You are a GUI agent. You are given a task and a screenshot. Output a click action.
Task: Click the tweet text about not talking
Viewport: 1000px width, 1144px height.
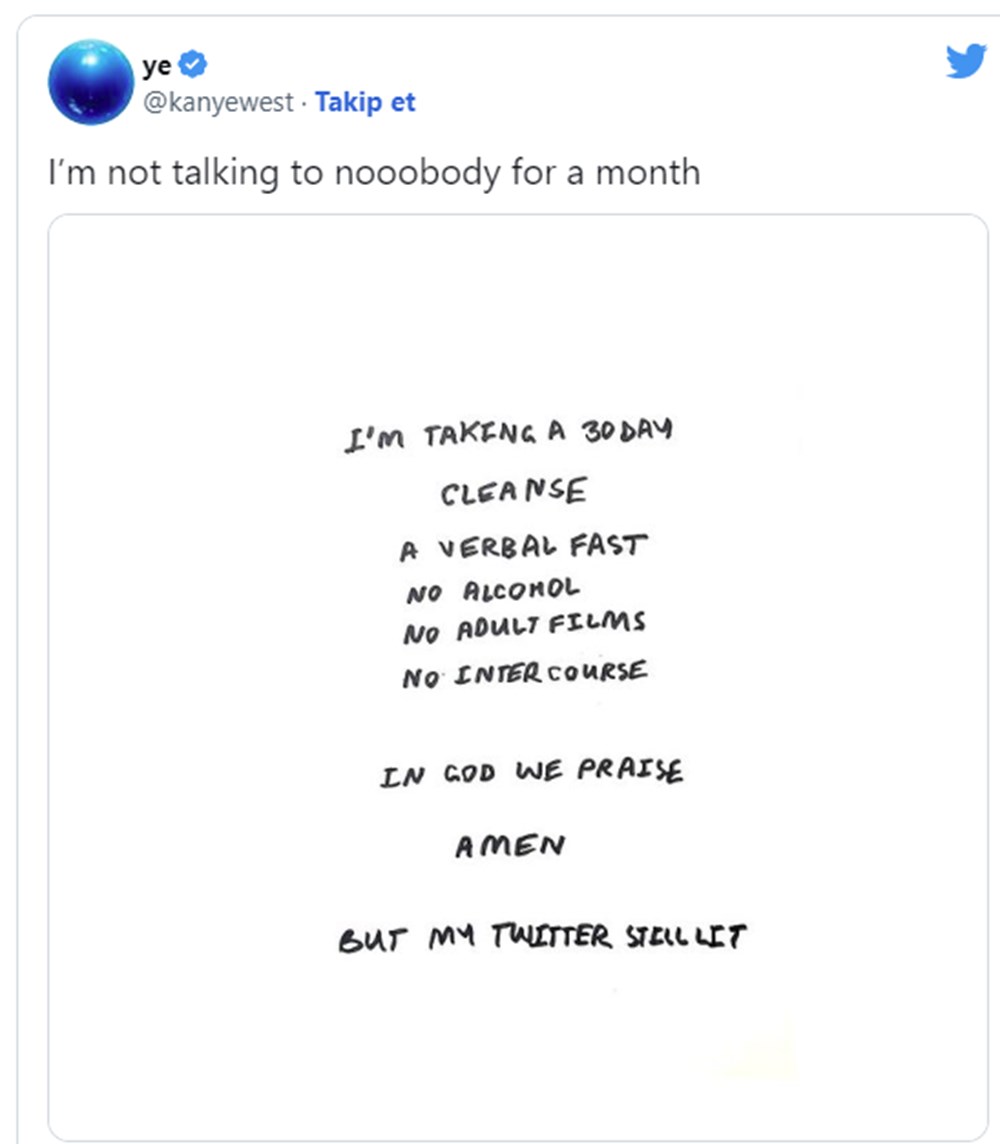(374, 172)
